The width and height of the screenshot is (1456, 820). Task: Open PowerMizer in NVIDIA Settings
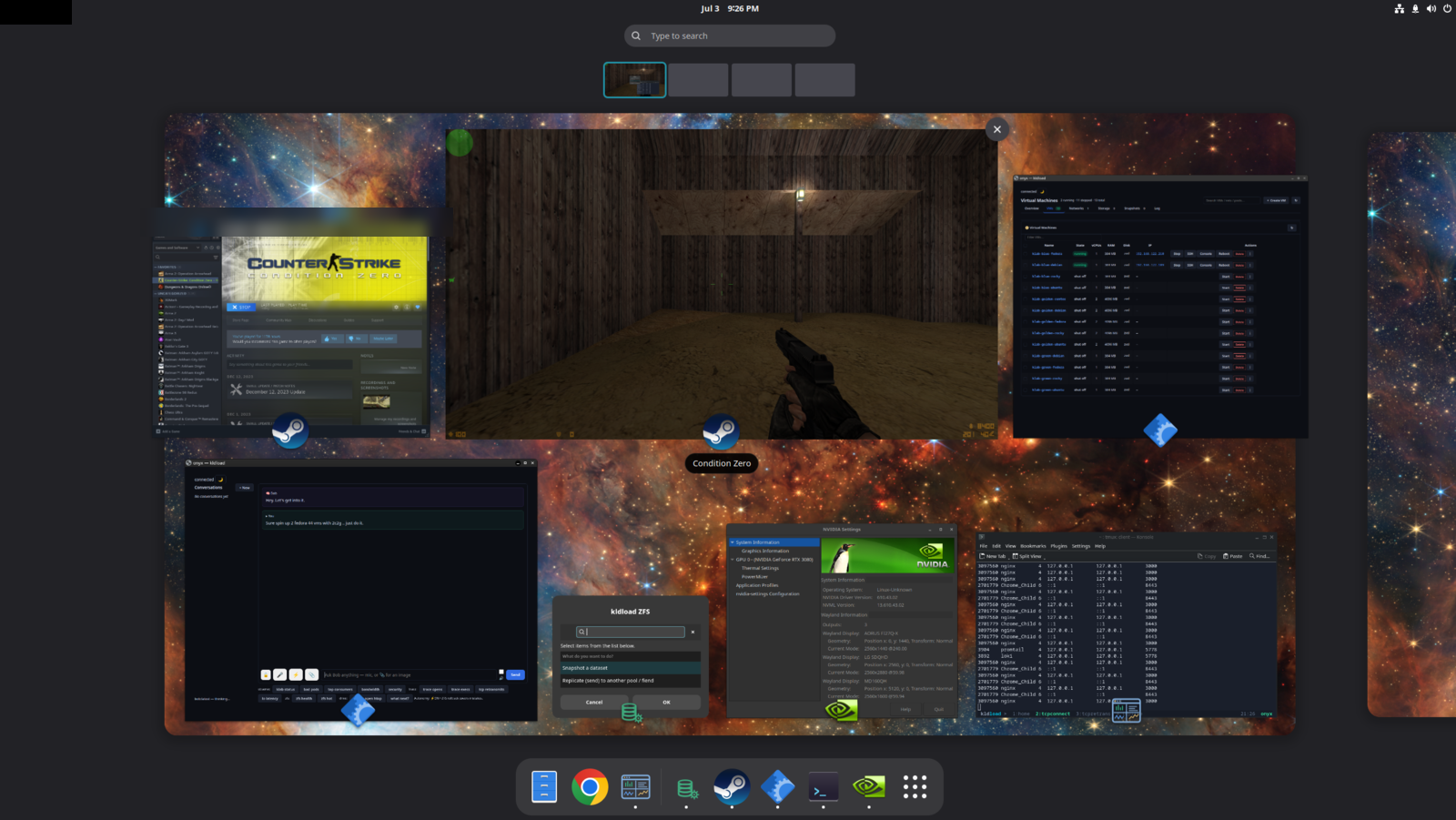[x=754, y=577]
